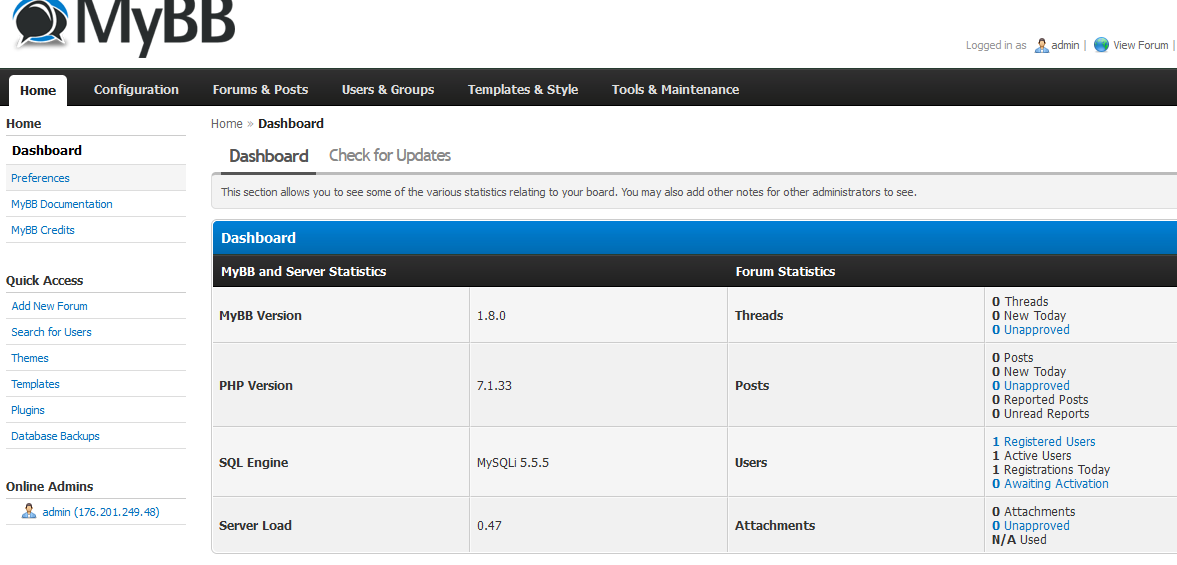Click Awaiting Activation link

(1050, 484)
